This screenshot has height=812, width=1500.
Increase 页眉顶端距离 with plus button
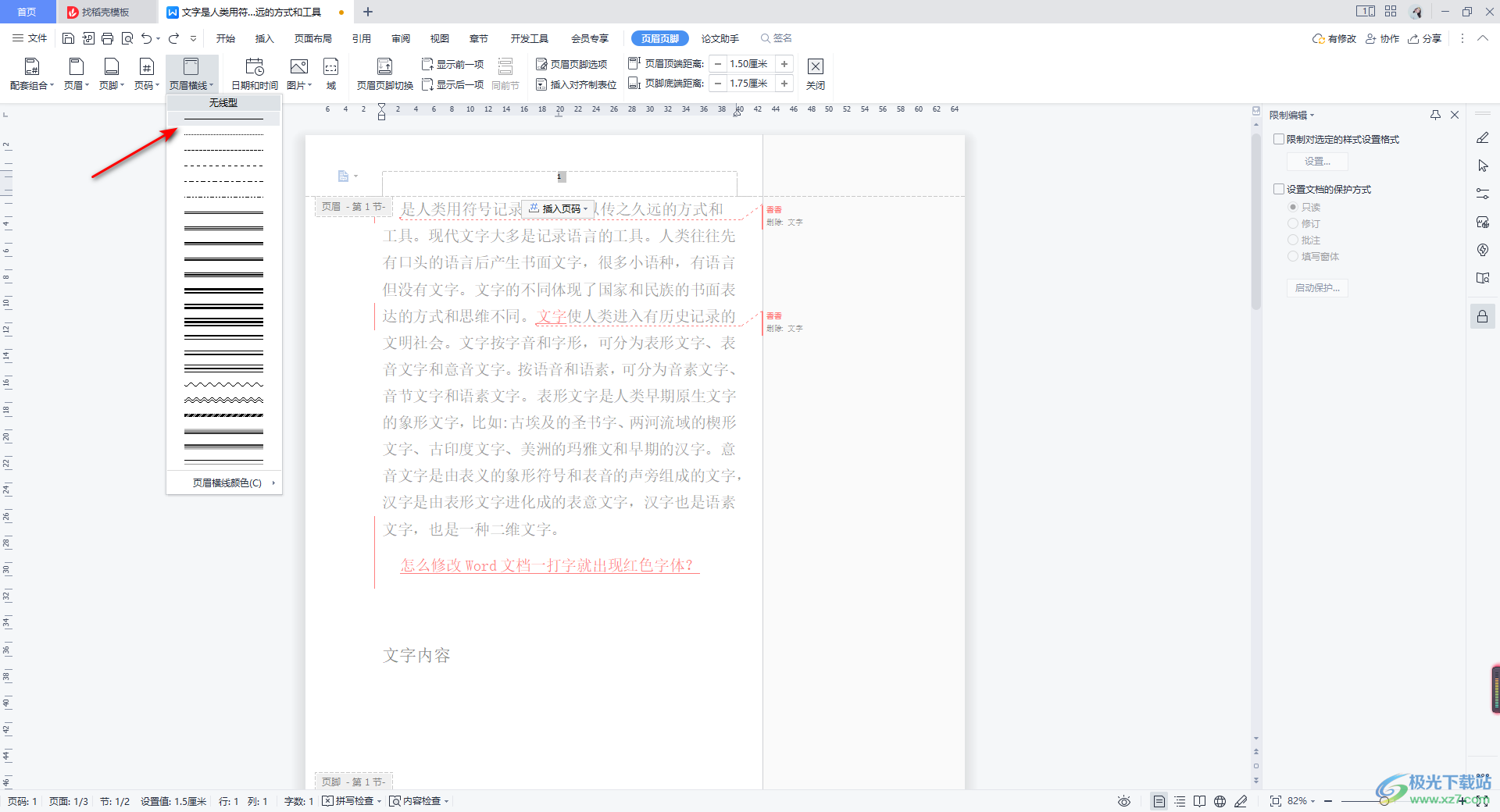tap(784, 64)
